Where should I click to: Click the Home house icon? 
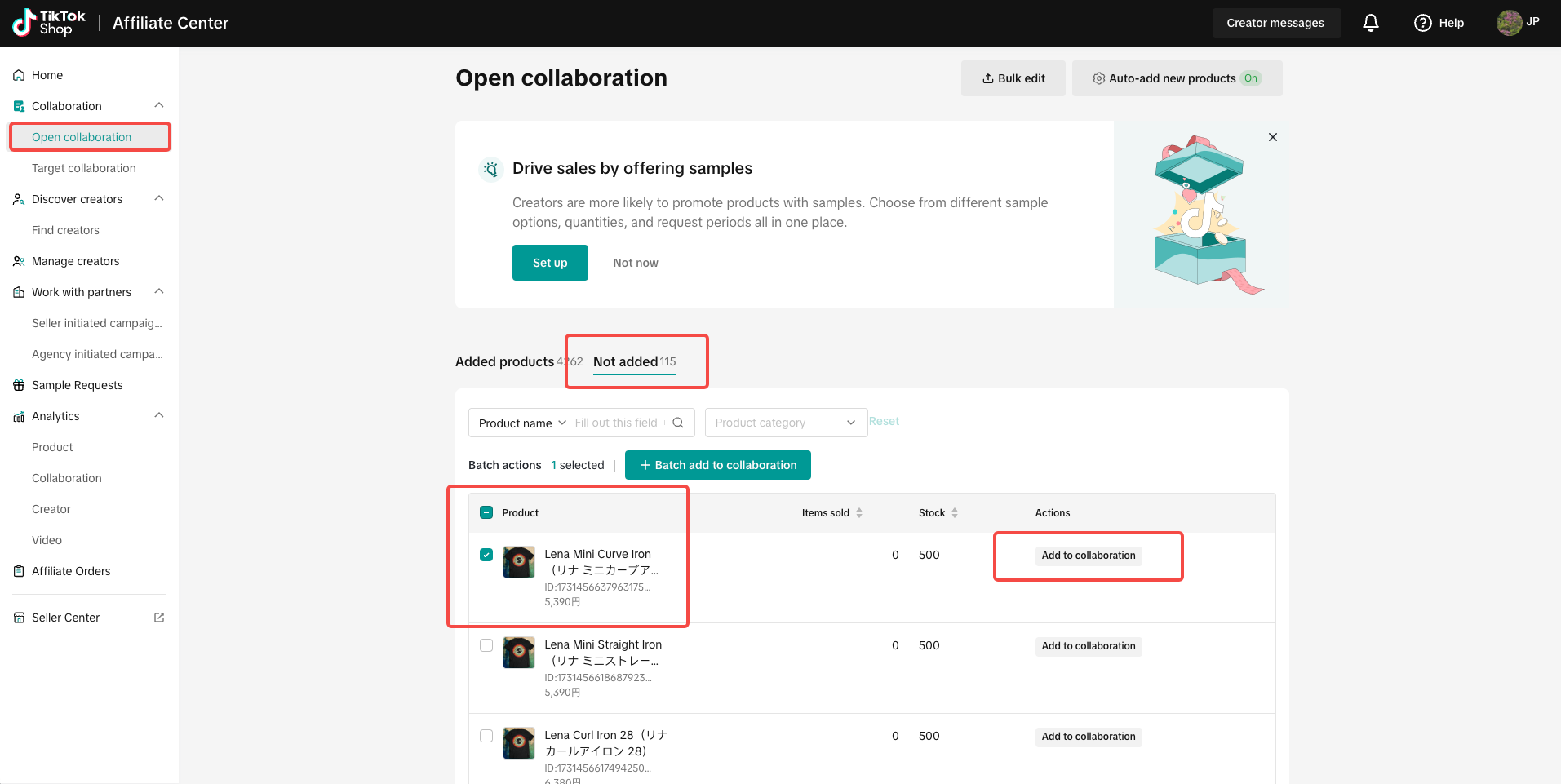[19, 75]
